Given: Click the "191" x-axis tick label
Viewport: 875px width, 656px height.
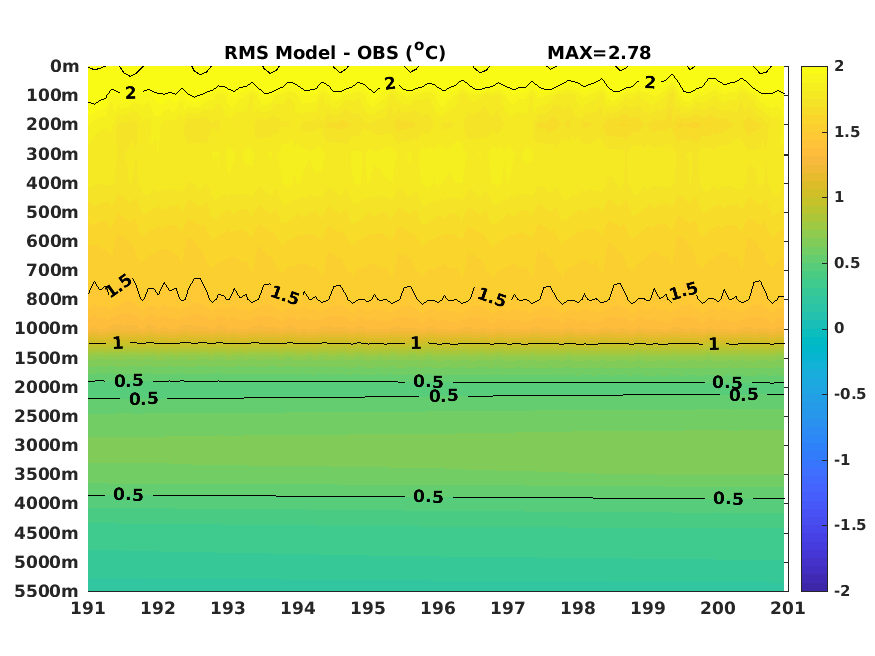Looking at the screenshot, I should tap(88, 608).
